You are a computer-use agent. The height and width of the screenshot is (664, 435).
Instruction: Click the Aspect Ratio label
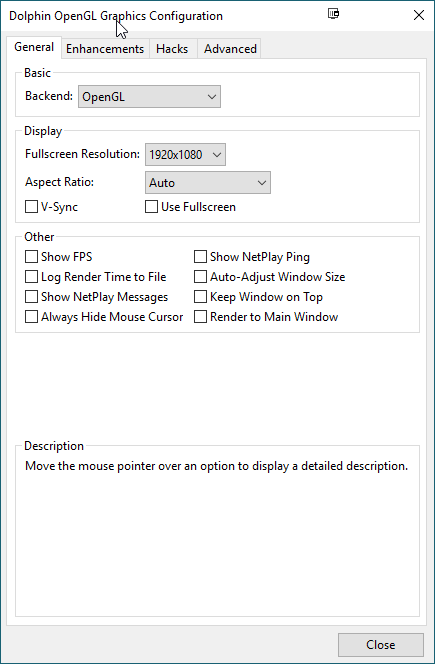tap(59, 182)
